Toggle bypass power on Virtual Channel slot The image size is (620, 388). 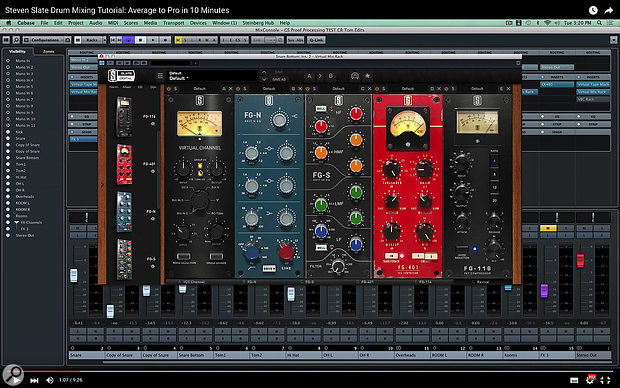(x=169, y=89)
